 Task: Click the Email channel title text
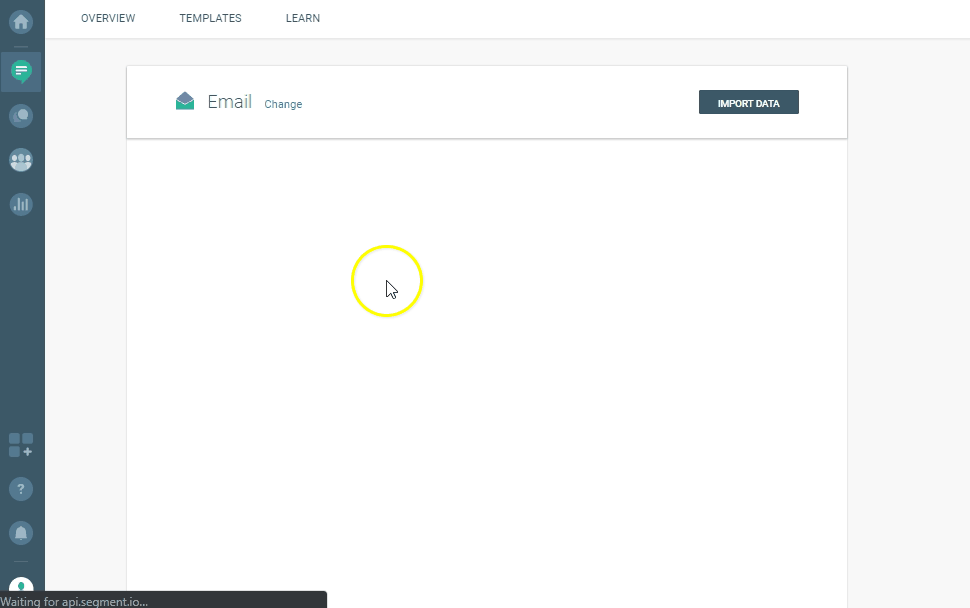[x=229, y=101]
